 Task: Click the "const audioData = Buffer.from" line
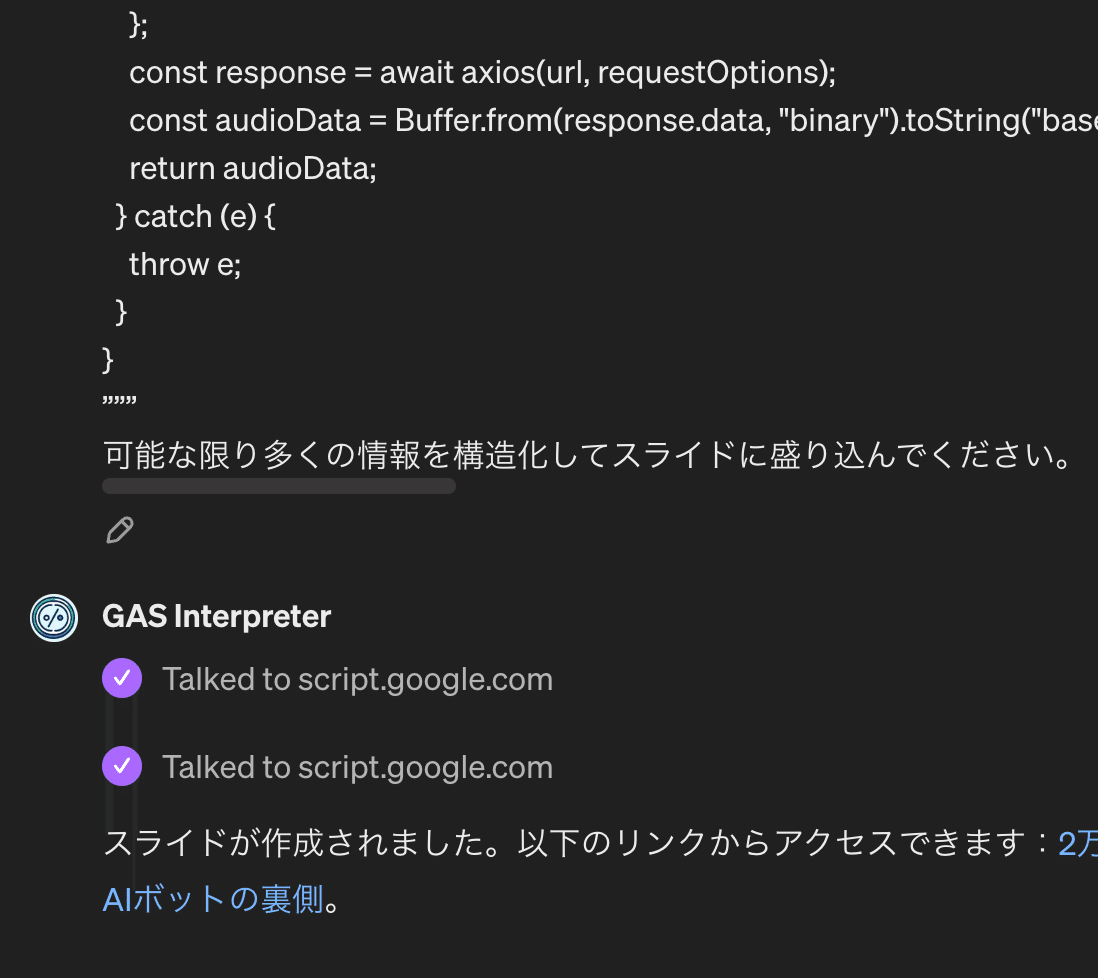tap(612, 120)
